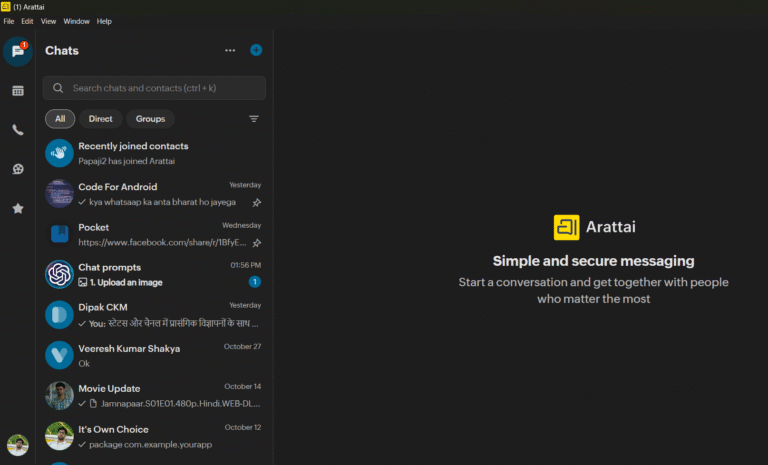Open the starred items star icon
This screenshot has width=768, height=465.
[x=18, y=208]
